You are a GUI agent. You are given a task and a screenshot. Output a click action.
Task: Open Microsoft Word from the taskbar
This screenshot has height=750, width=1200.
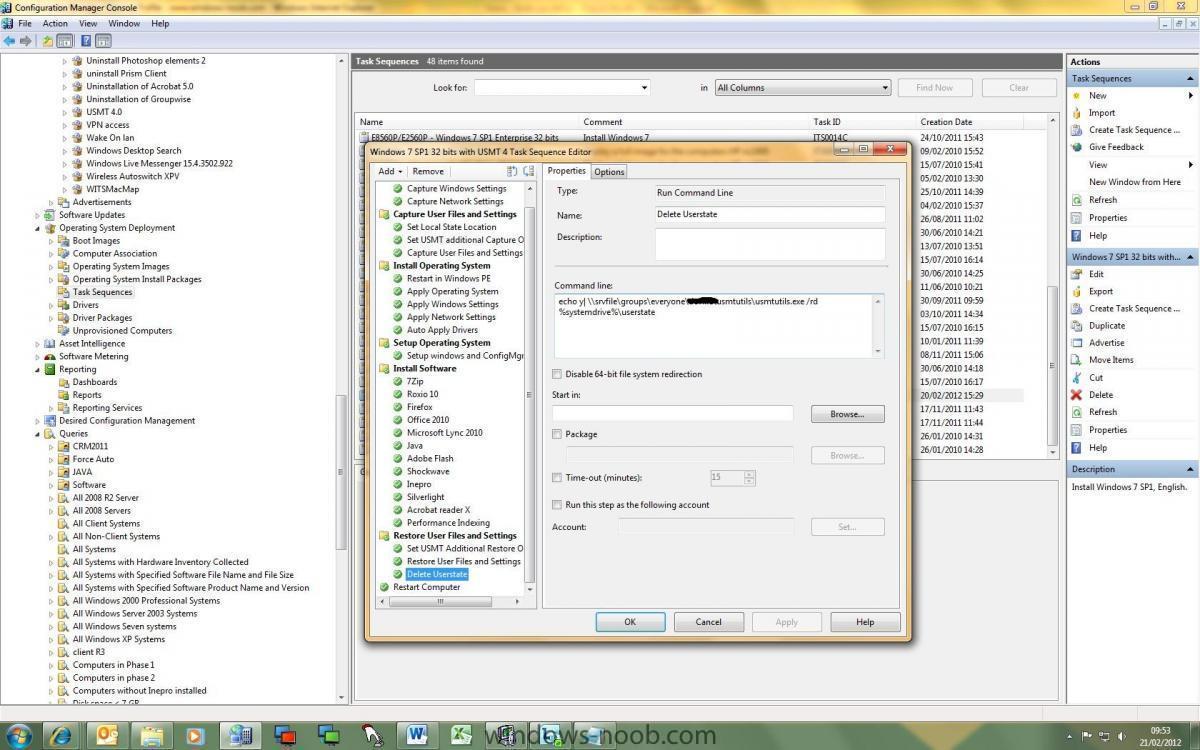pos(417,735)
